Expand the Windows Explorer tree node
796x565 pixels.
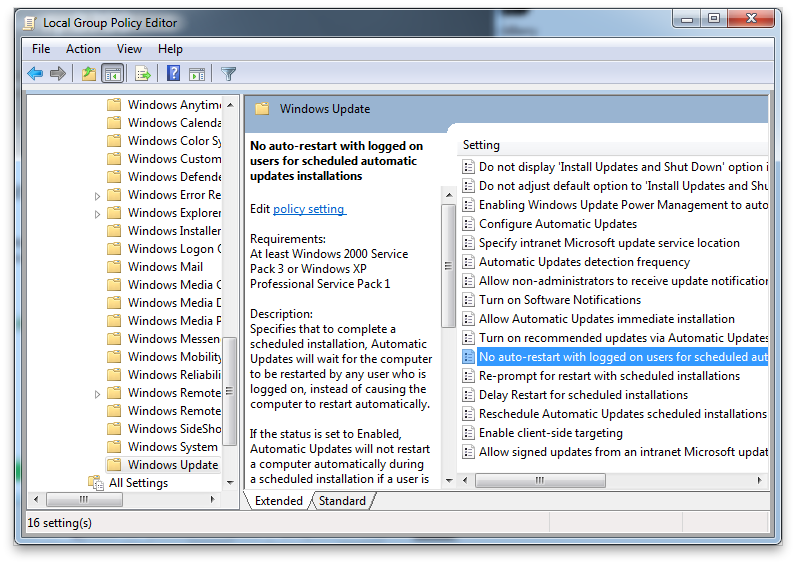[x=97, y=214]
